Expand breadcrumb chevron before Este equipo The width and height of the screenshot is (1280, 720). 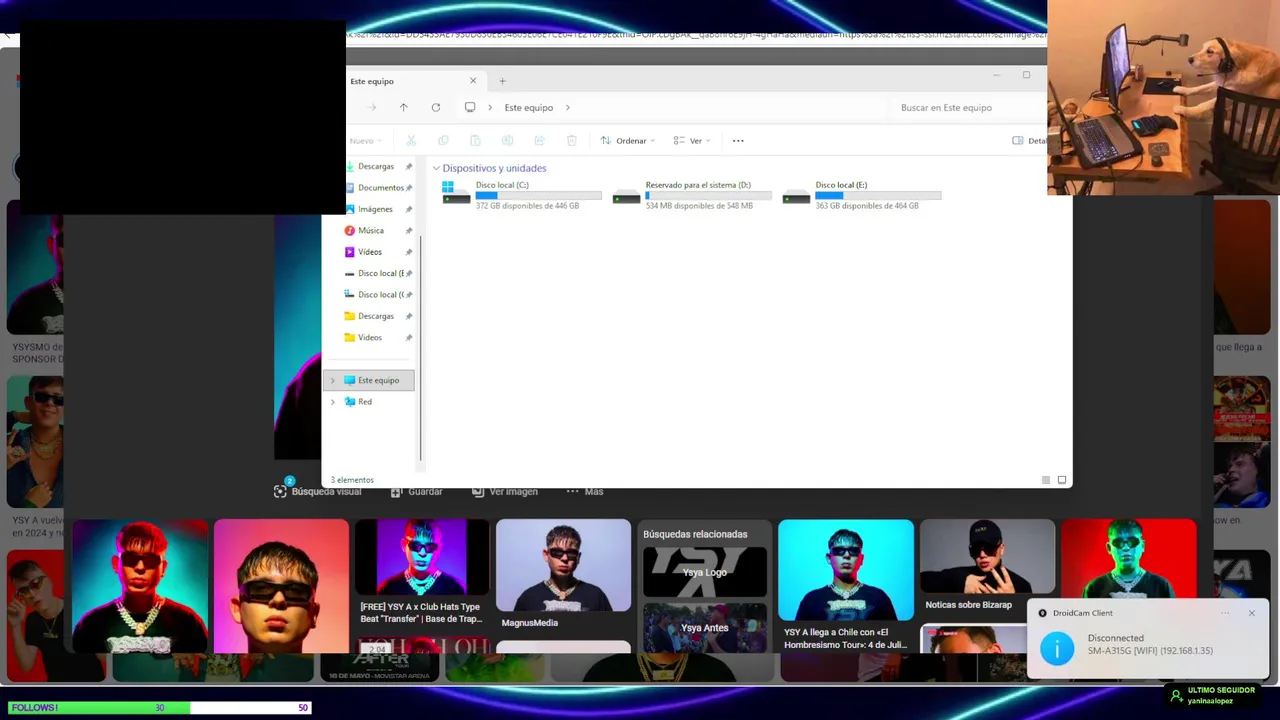490,107
